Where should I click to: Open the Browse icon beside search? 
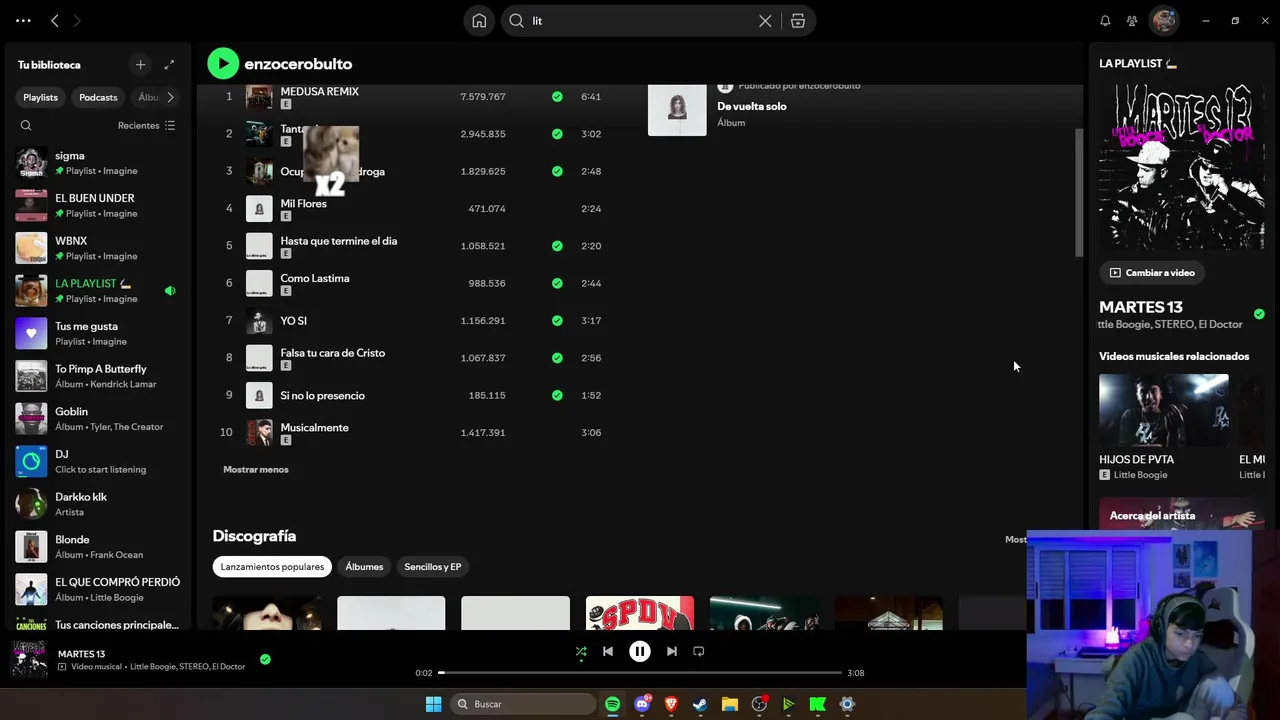click(798, 21)
